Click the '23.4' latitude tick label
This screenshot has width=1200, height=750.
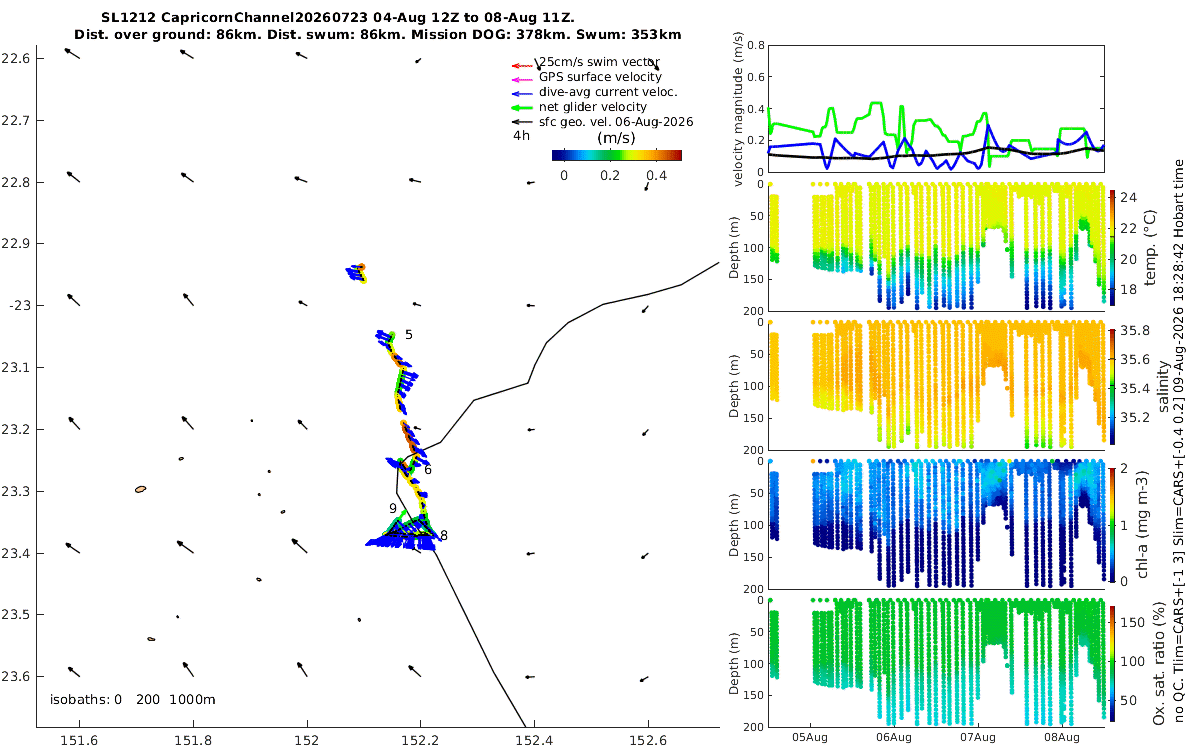(x=16, y=553)
